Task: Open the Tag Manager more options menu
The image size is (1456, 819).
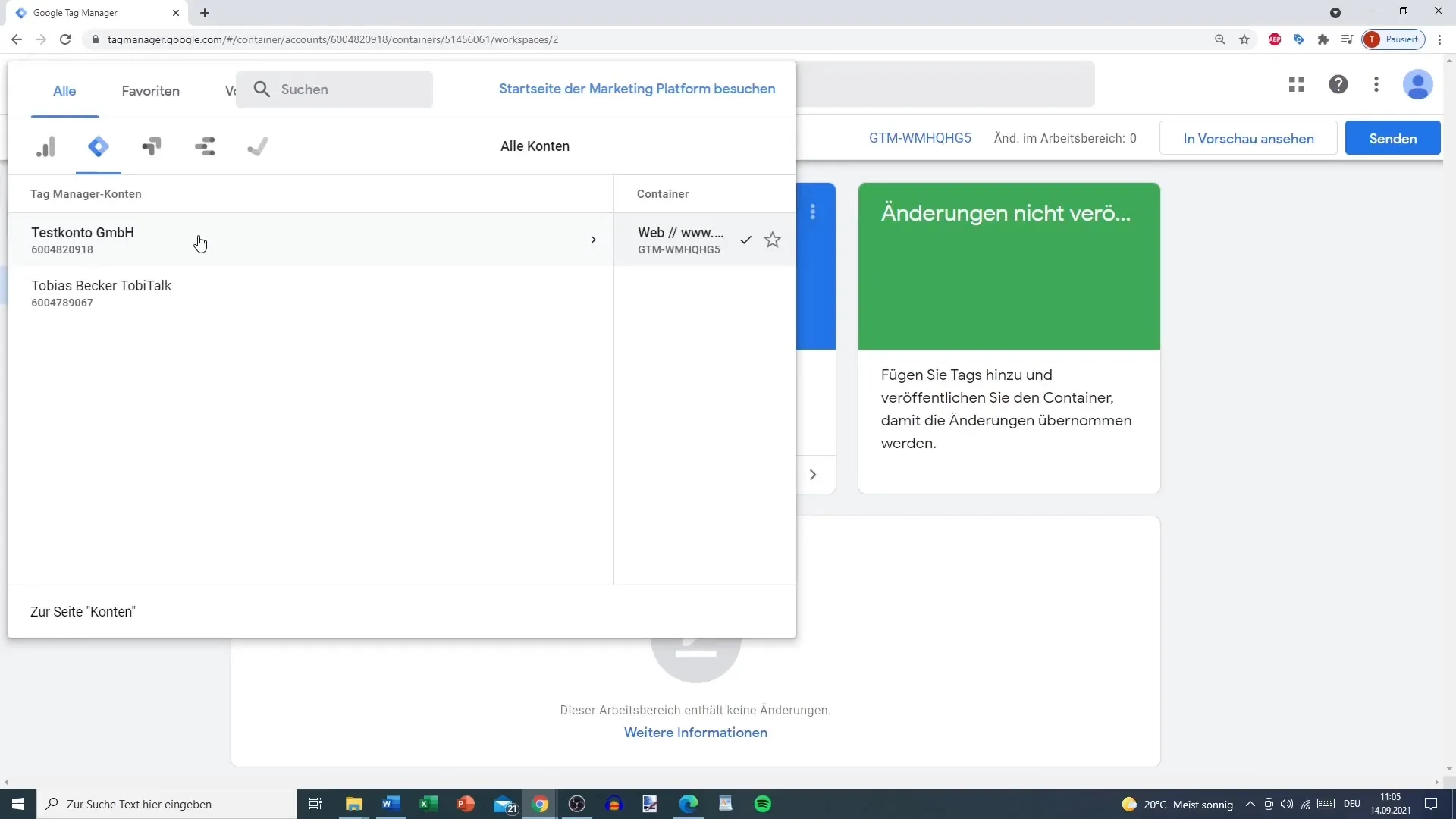Action: [x=1376, y=84]
